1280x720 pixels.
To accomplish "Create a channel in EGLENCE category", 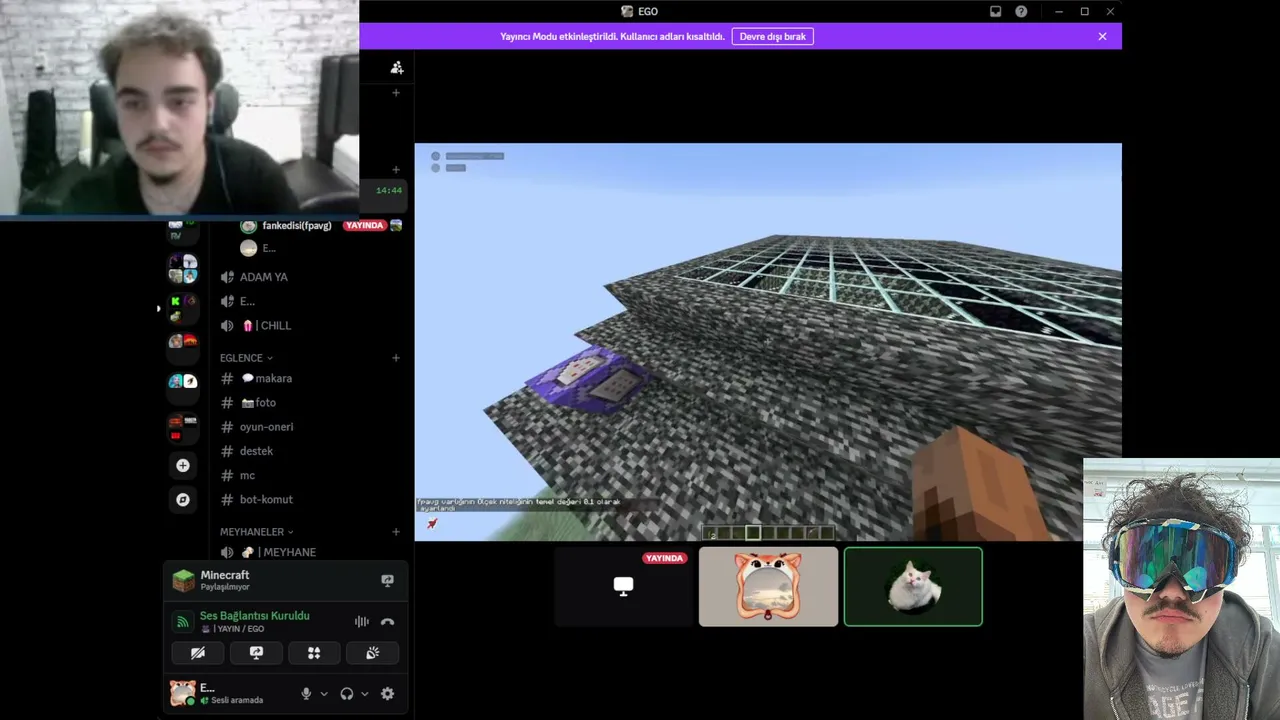I will tap(396, 358).
